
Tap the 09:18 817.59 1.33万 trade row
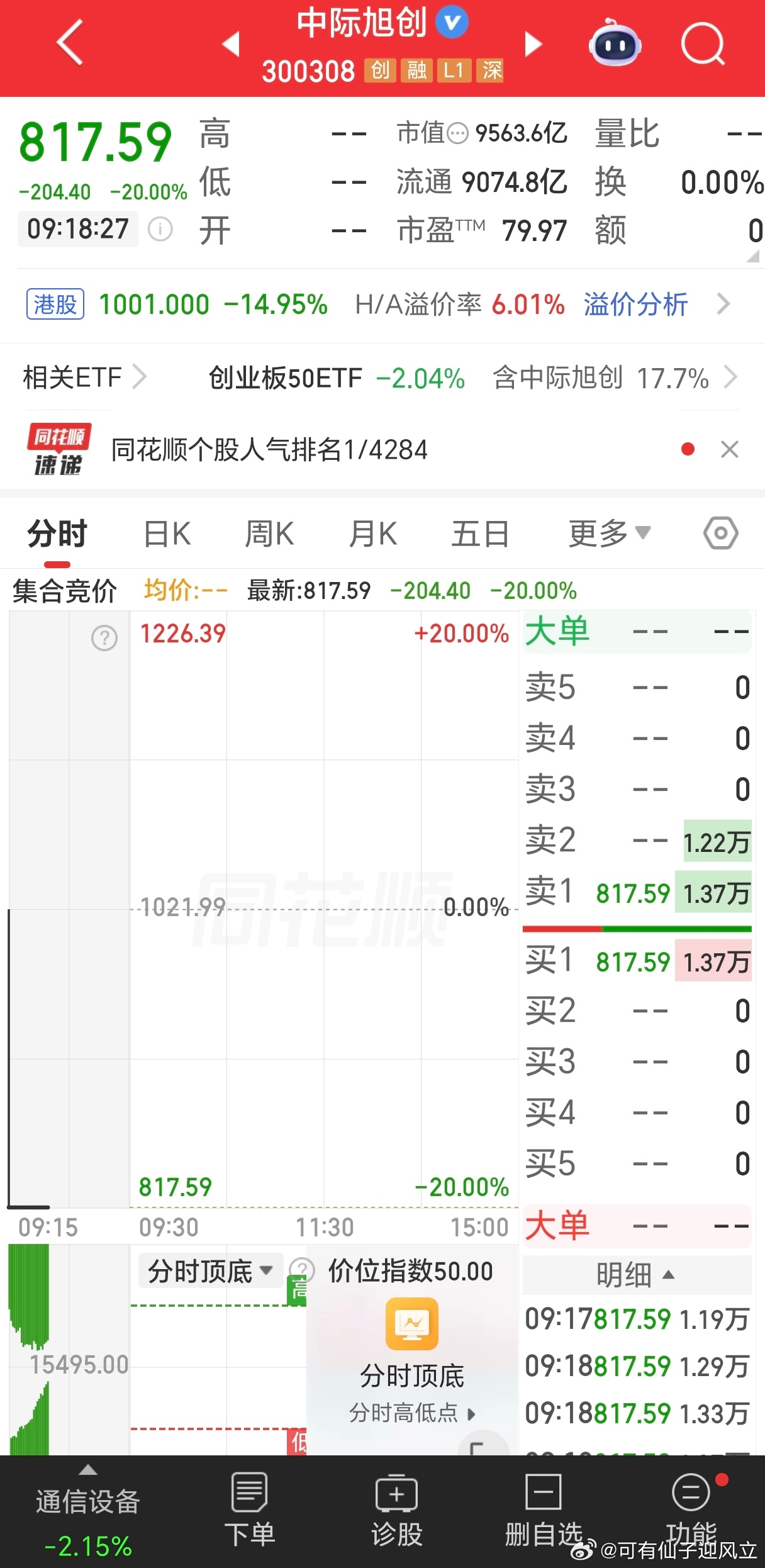(637, 1414)
